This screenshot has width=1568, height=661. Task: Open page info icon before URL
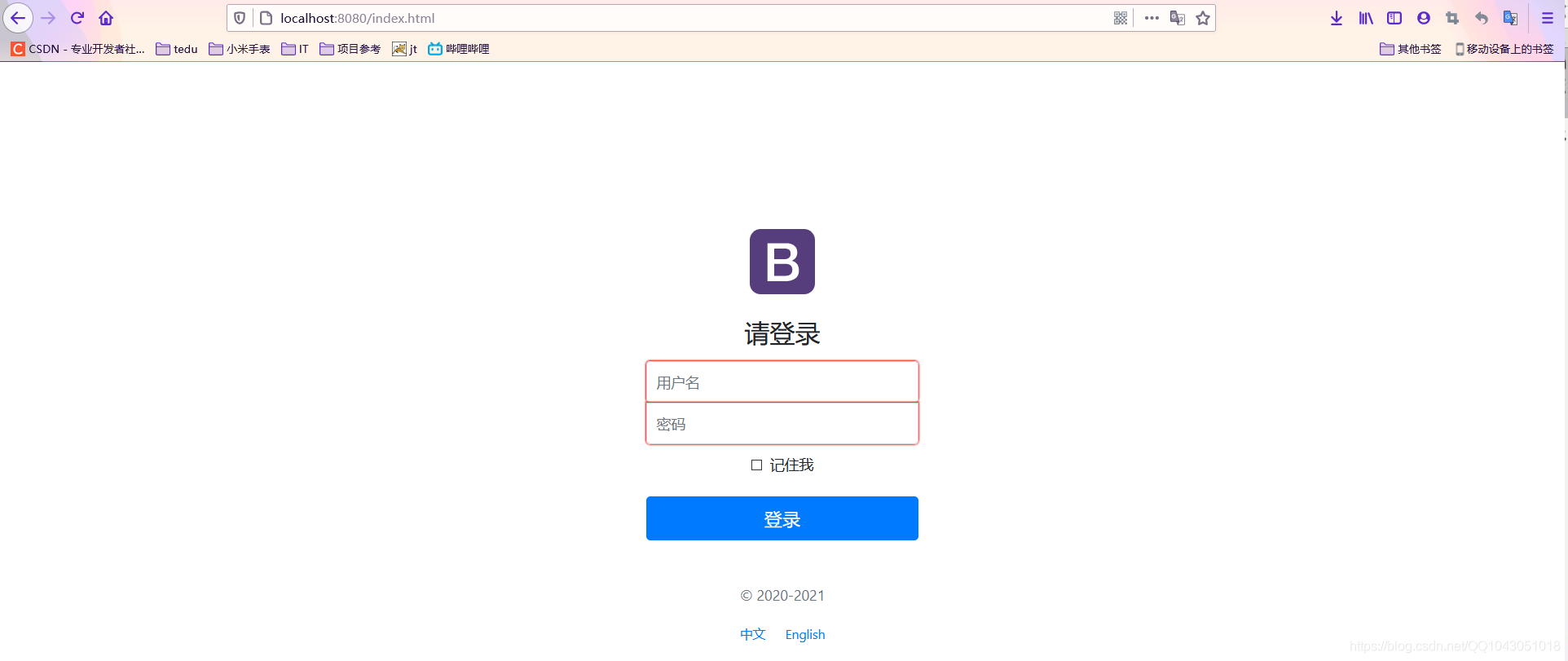click(x=266, y=18)
